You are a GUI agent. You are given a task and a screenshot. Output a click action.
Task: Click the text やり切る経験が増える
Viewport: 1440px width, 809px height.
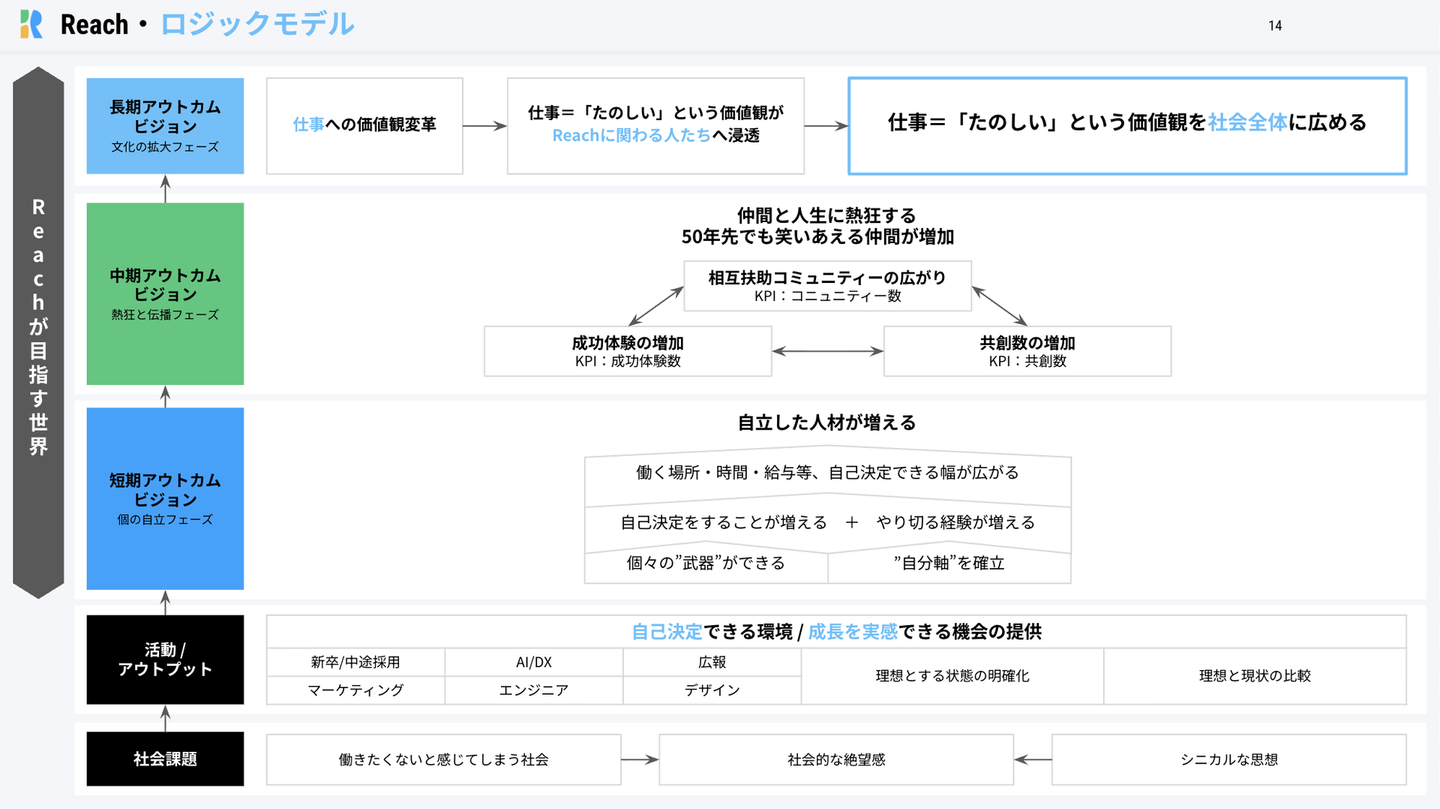pyautogui.click(x=956, y=522)
